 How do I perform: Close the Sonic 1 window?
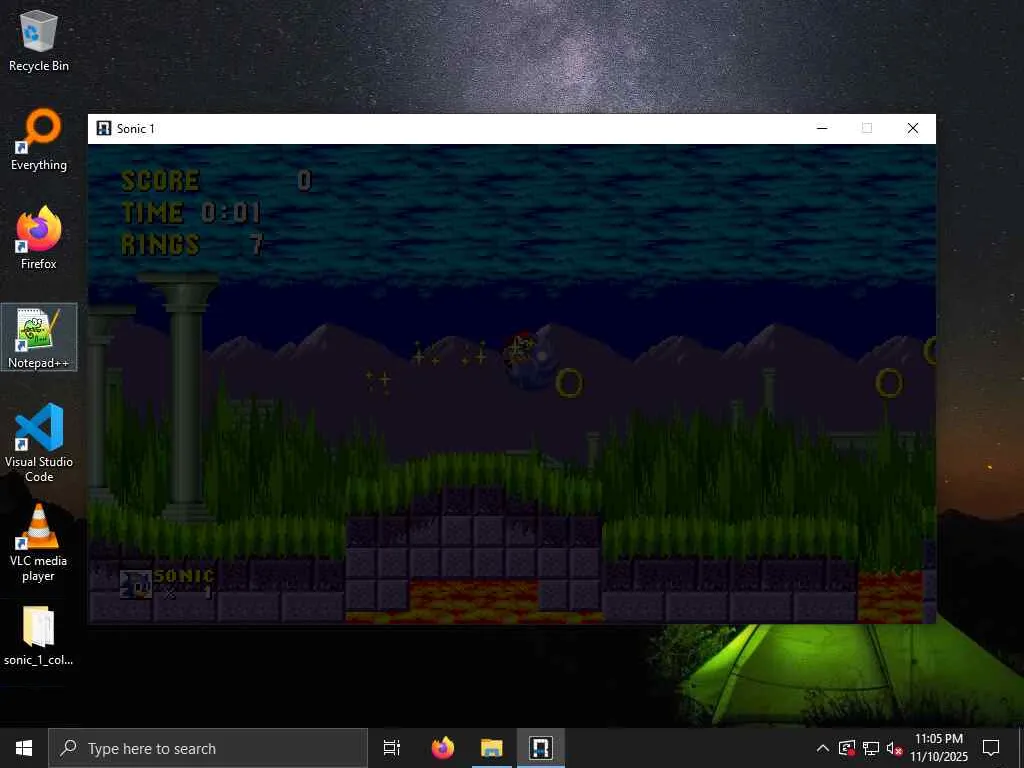pos(912,128)
